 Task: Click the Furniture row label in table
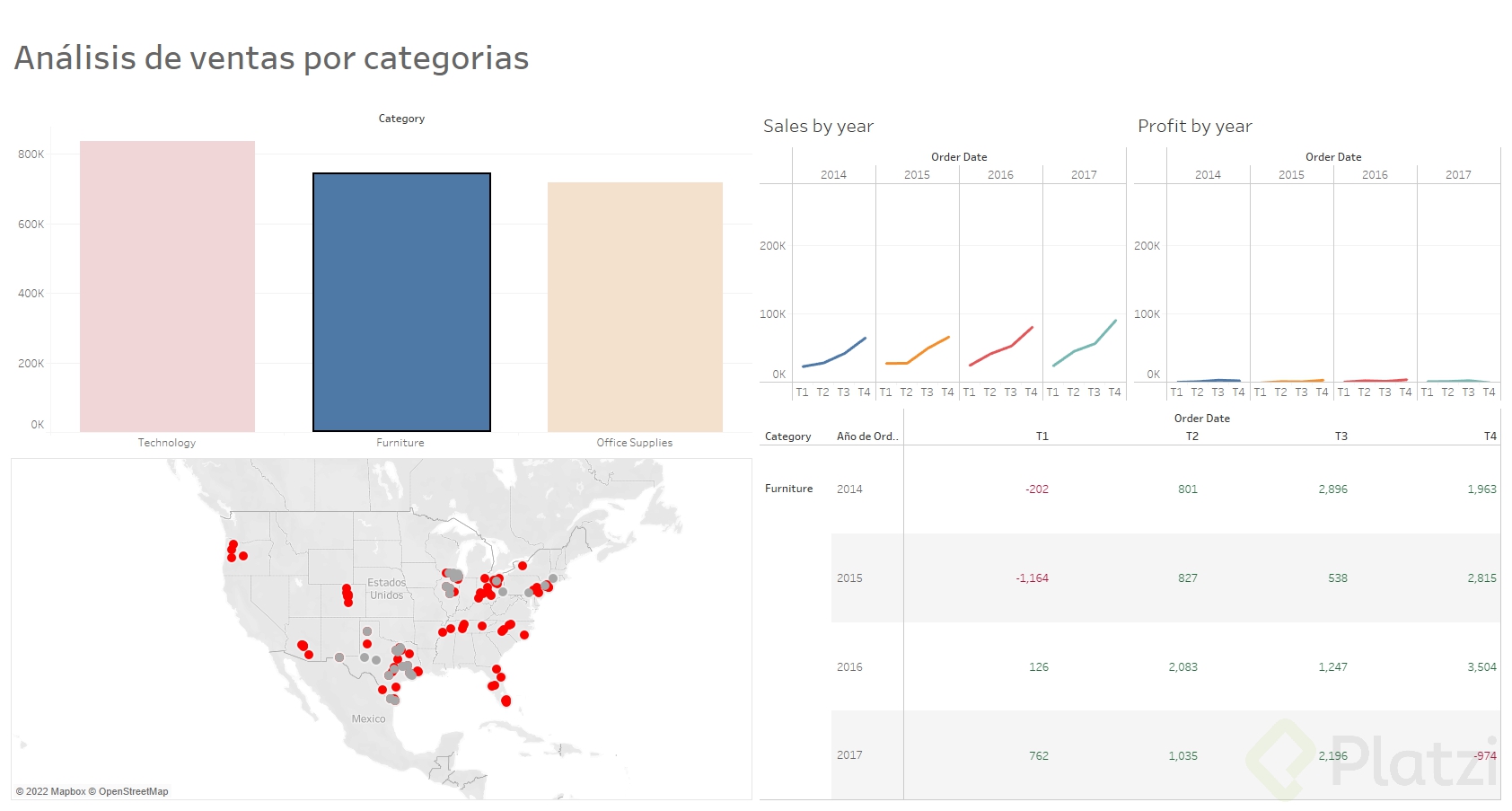(788, 489)
